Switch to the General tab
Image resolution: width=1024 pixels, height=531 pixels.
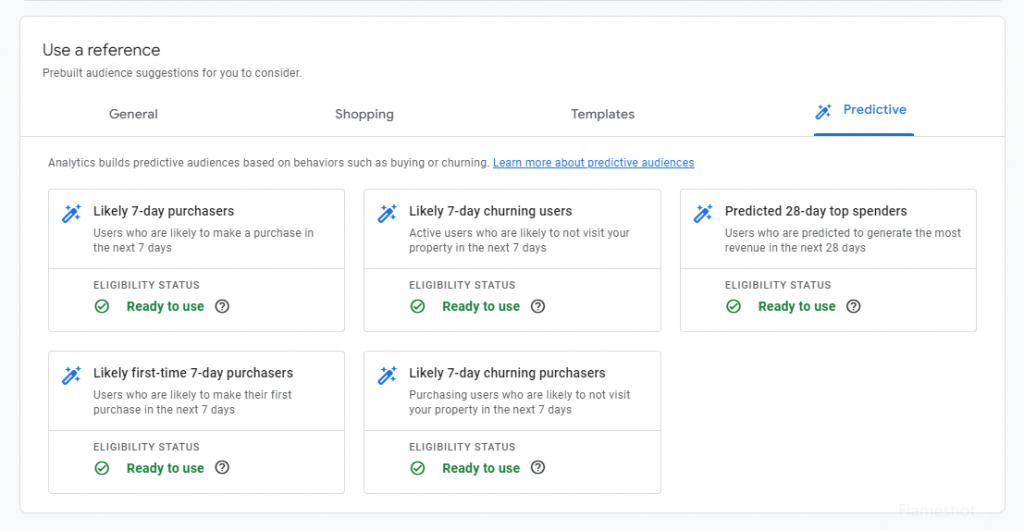pos(133,114)
